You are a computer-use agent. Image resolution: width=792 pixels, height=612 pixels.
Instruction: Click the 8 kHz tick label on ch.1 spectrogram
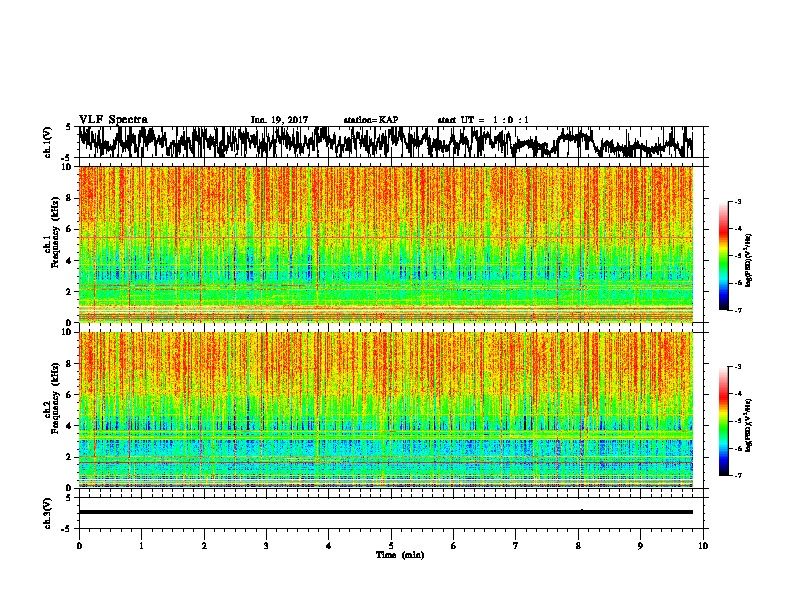70,198
